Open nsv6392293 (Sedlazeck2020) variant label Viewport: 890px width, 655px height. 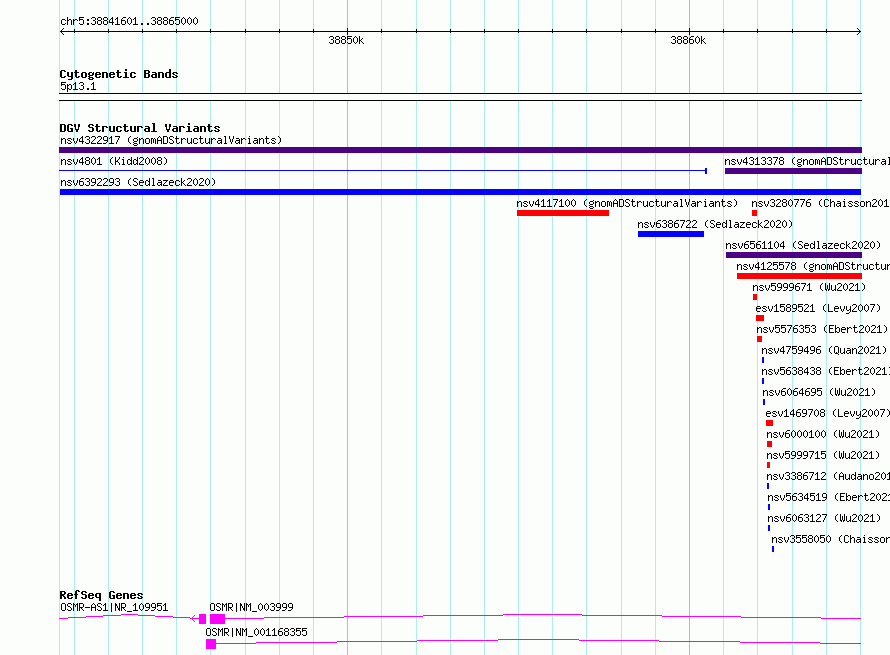coord(138,182)
